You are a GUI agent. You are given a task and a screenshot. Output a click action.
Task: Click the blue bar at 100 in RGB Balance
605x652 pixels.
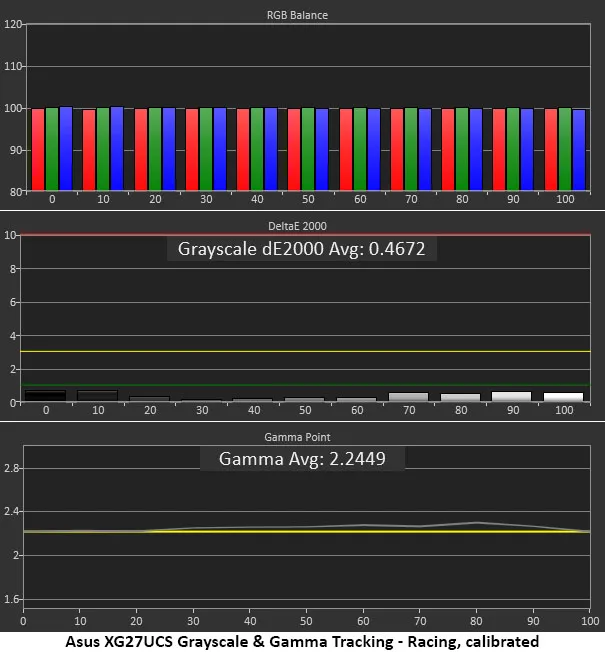[579, 150]
